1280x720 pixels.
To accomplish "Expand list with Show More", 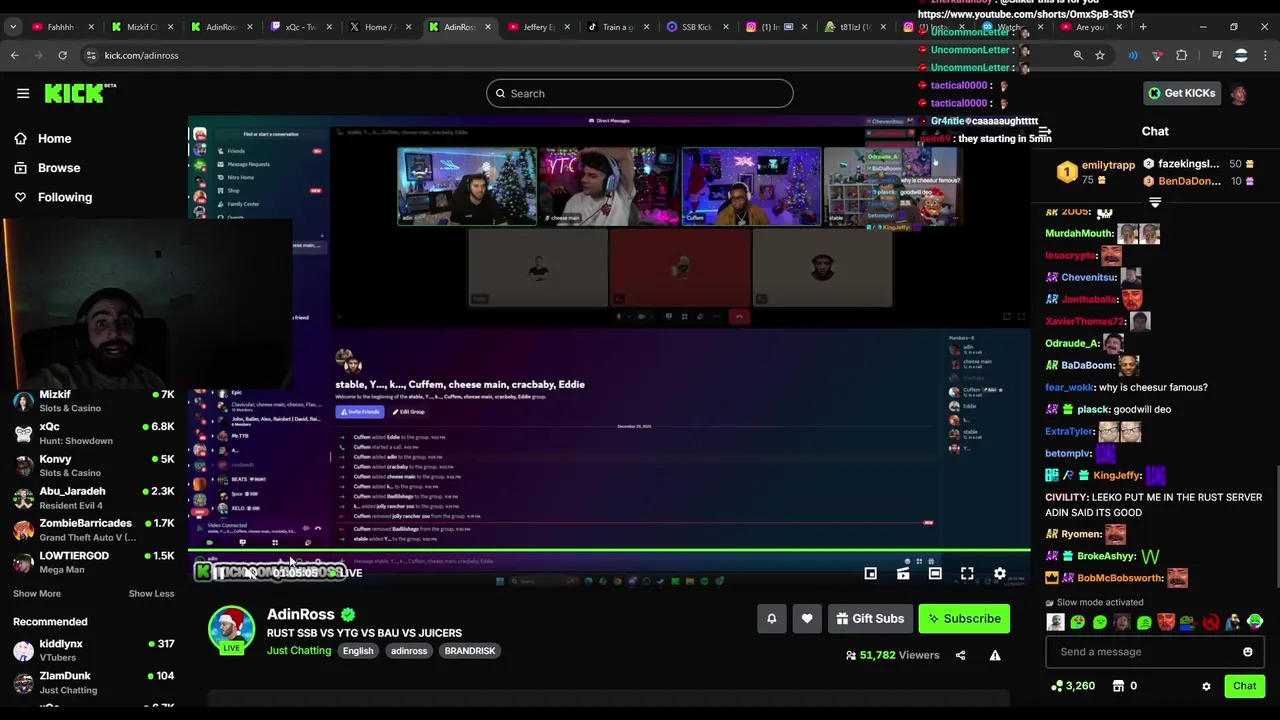I will (37, 593).
